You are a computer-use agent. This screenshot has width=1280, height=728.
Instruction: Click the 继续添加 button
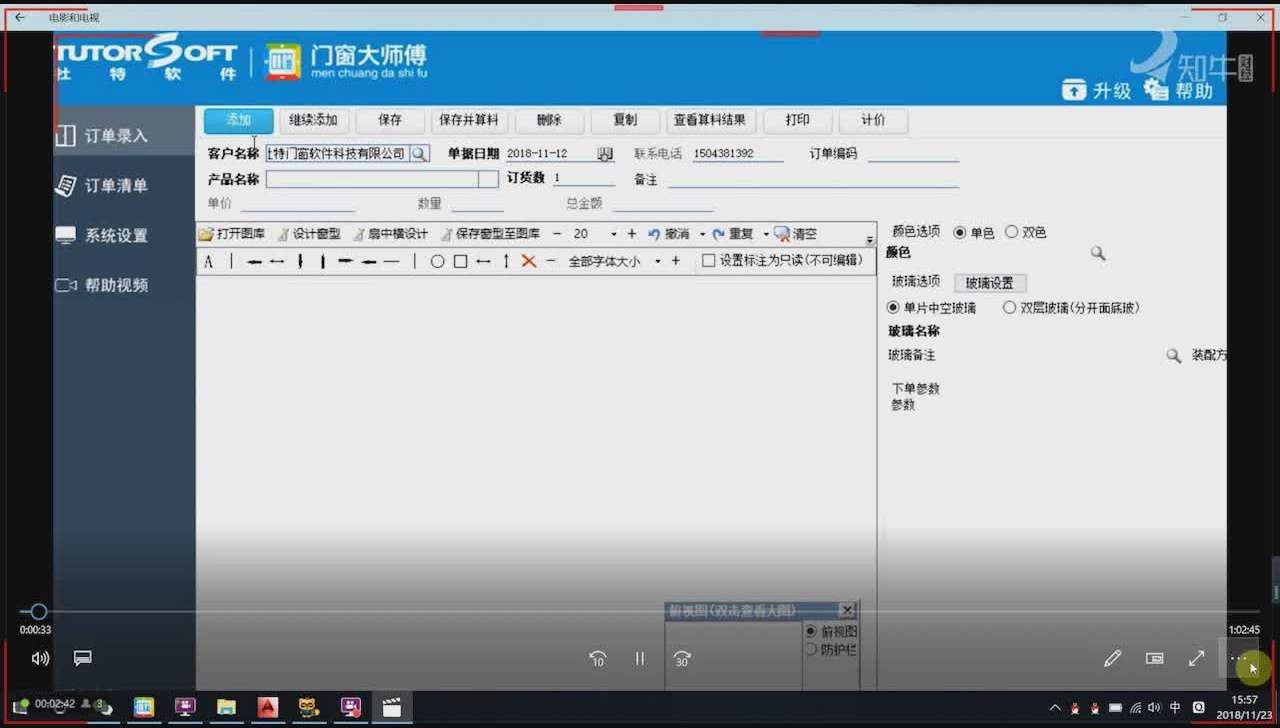[x=314, y=120]
